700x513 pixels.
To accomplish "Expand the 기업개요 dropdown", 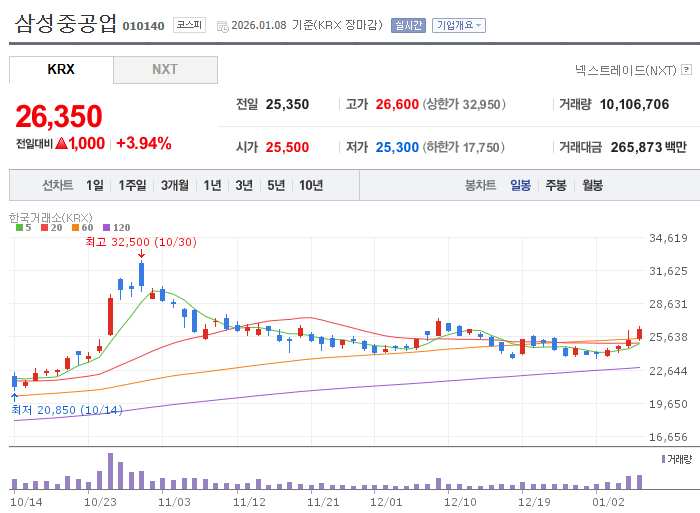I will click(459, 25).
